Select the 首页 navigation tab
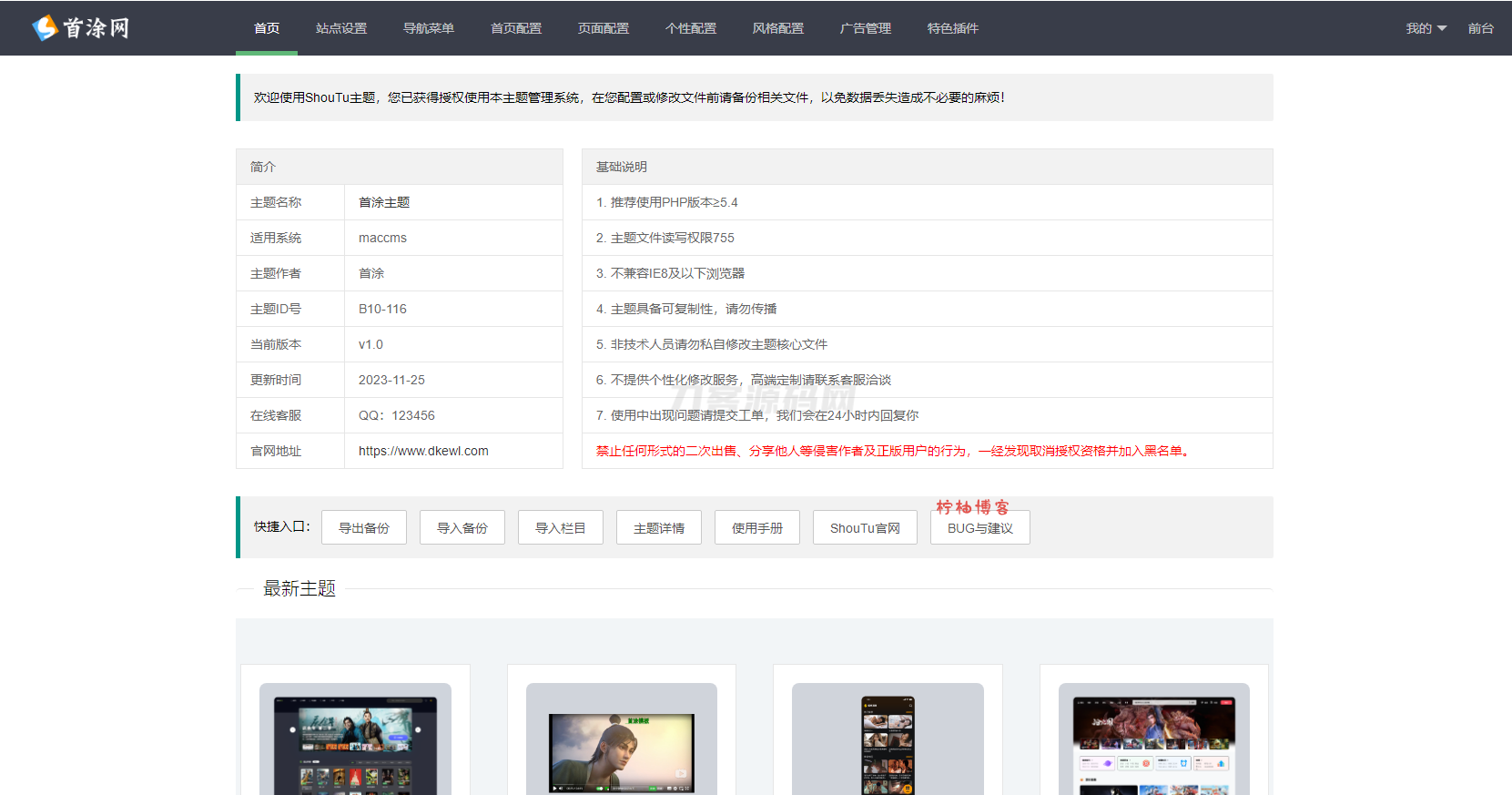The image size is (1512, 795). pos(267,28)
